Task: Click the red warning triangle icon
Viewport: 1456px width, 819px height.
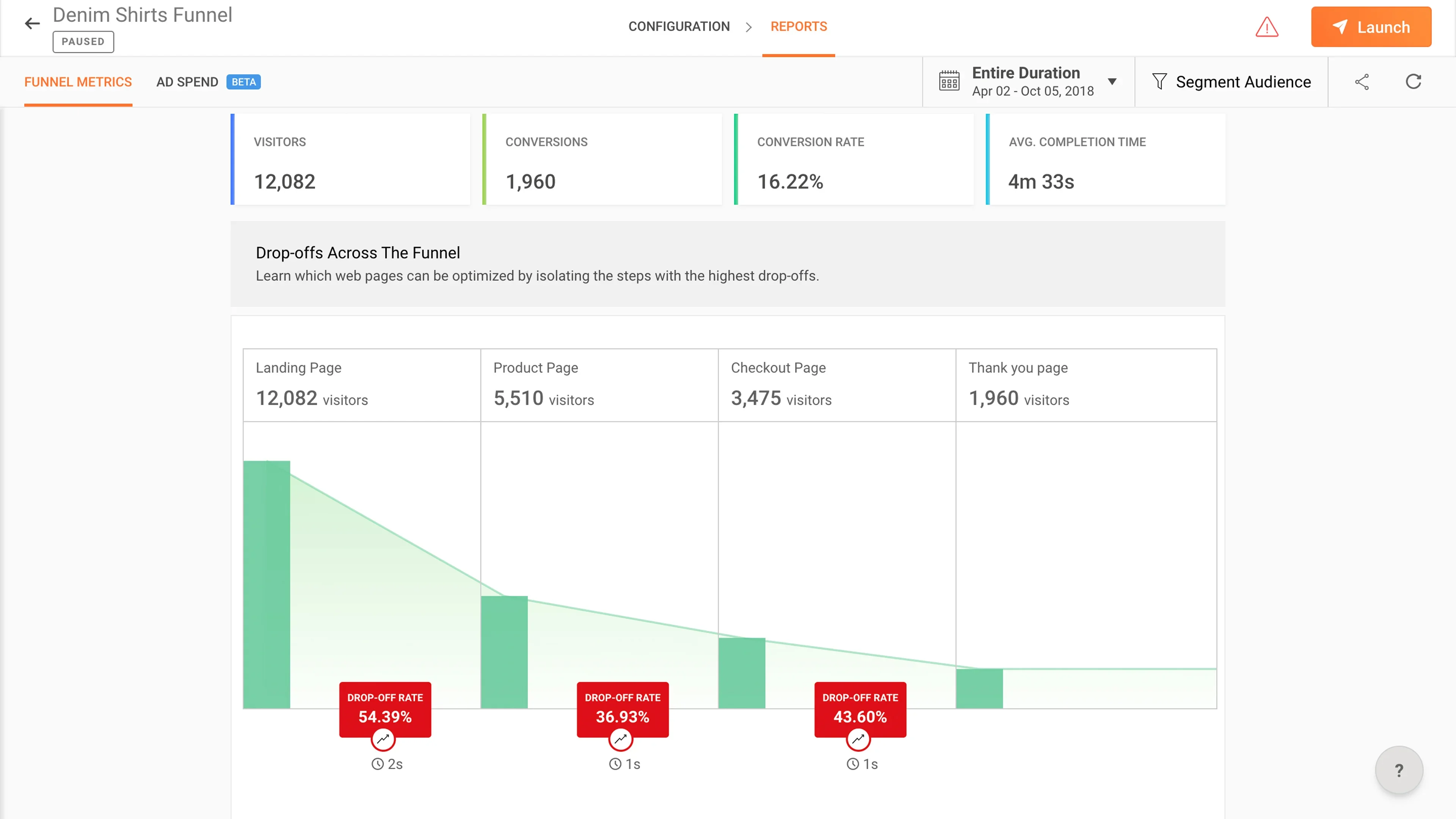Action: (x=1267, y=27)
